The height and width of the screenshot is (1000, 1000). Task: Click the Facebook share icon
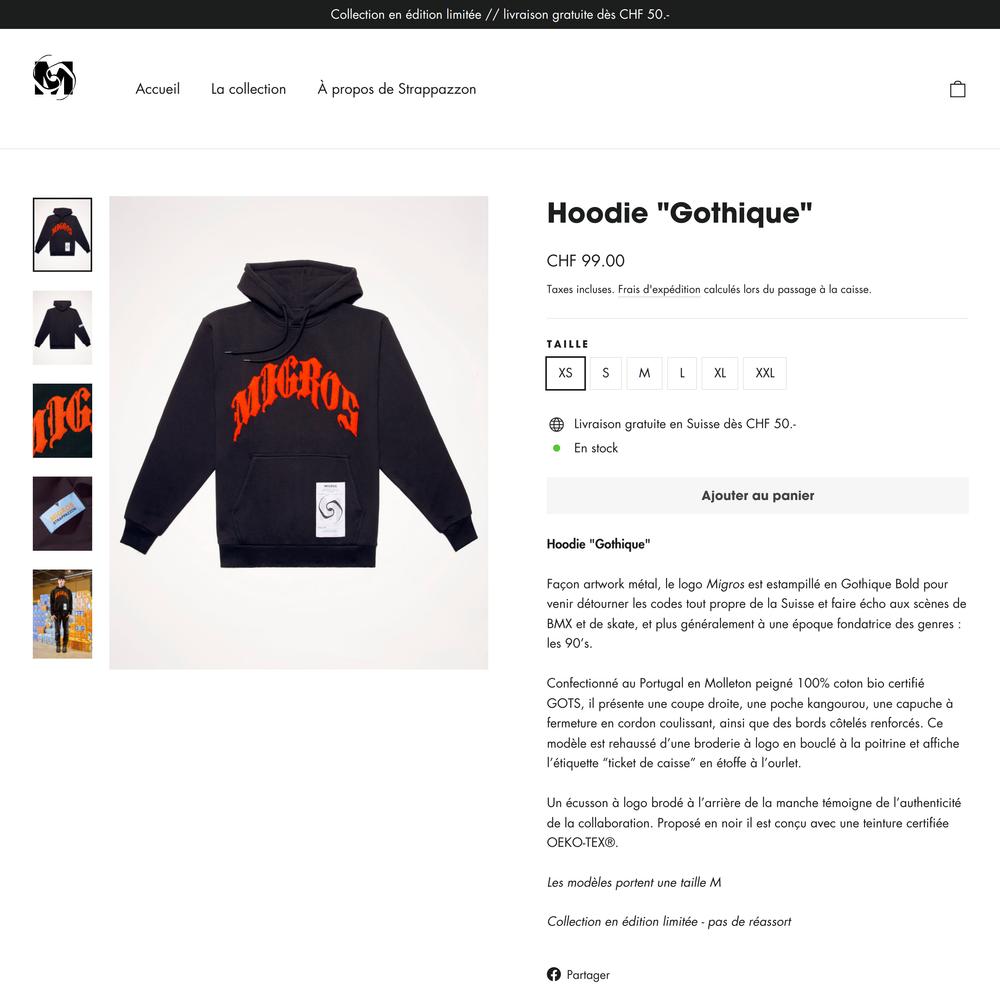[554, 974]
